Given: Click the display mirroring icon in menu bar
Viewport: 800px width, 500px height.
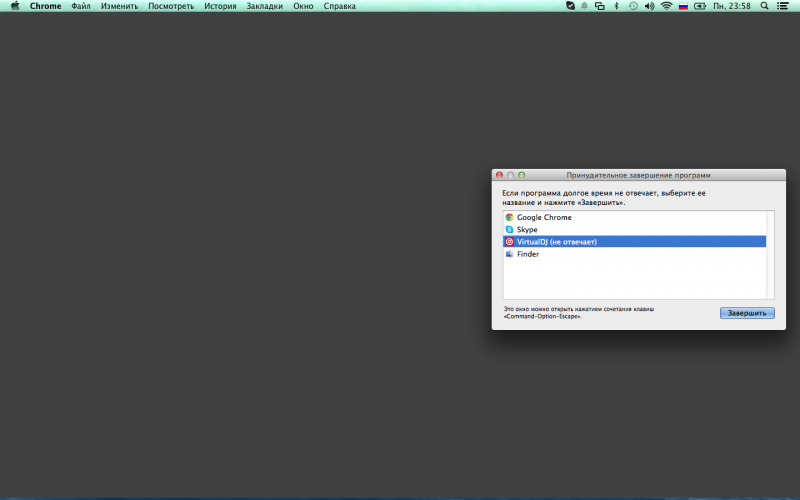Looking at the screenshot, I should [x=600, y=6].
